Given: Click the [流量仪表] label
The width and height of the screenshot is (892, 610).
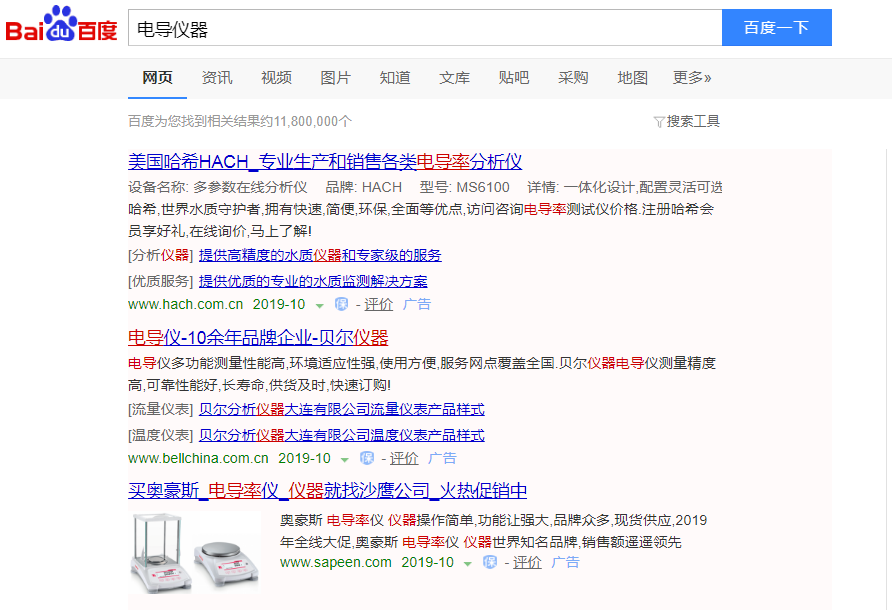Looking at the screenshot, I should [160, 409].
